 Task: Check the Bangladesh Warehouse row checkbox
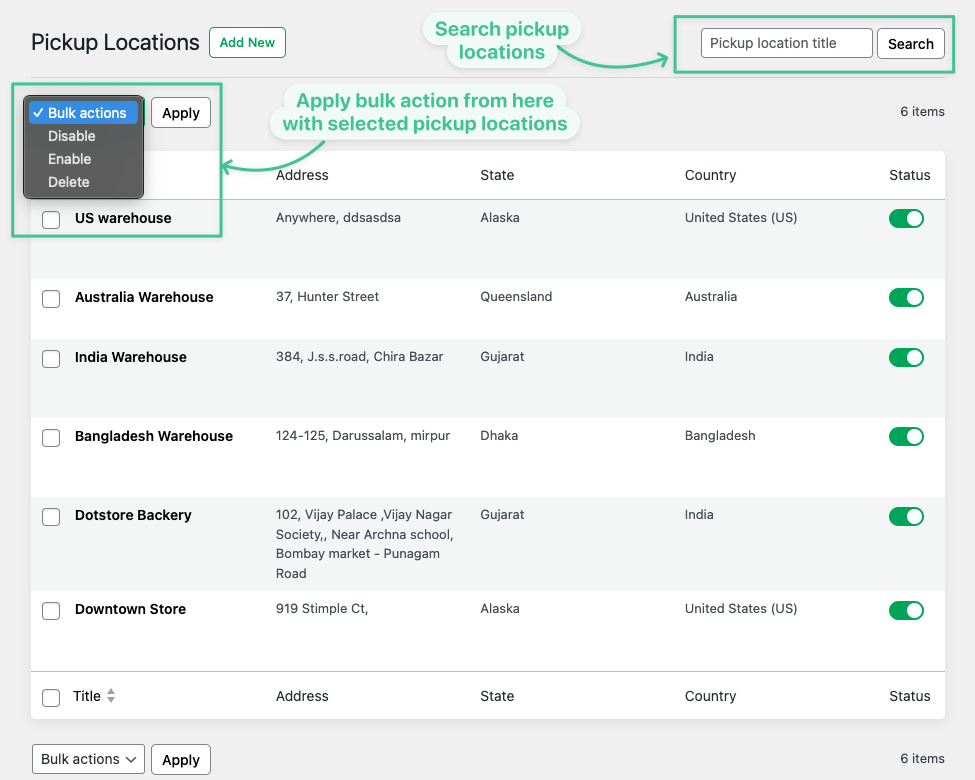[x=51, y=438]
